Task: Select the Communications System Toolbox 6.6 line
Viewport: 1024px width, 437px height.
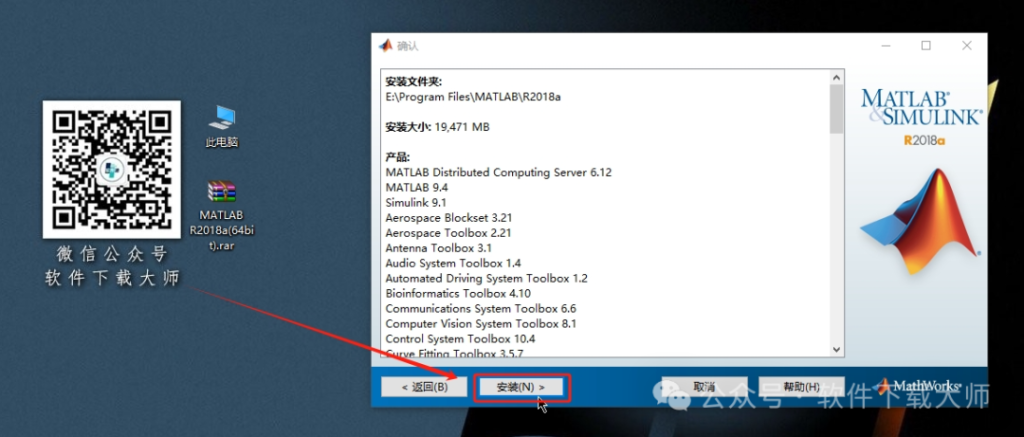Action: pyautogui.click(x=481, y=308)
